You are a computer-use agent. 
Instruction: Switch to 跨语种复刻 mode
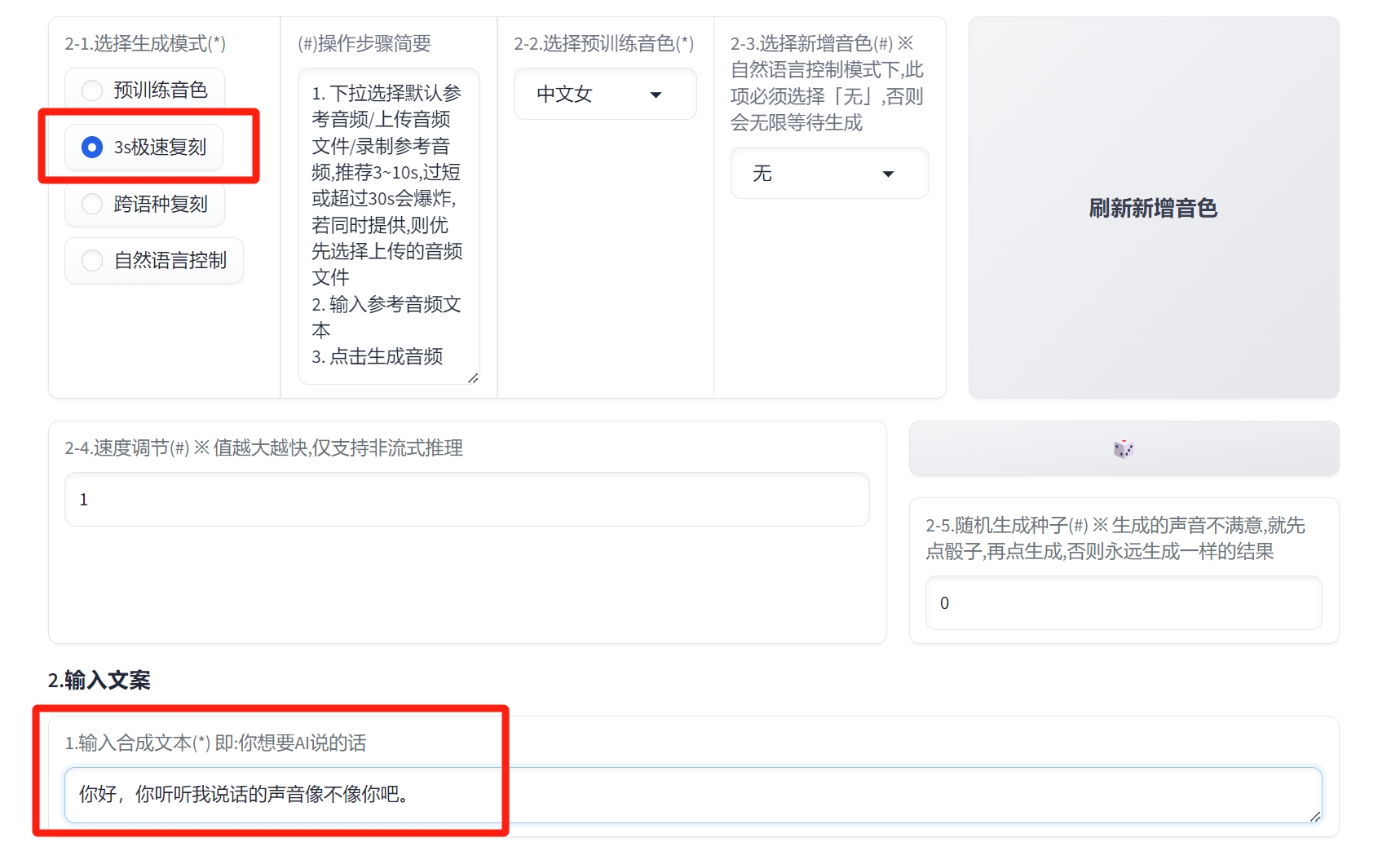click(x=91, y=204)
